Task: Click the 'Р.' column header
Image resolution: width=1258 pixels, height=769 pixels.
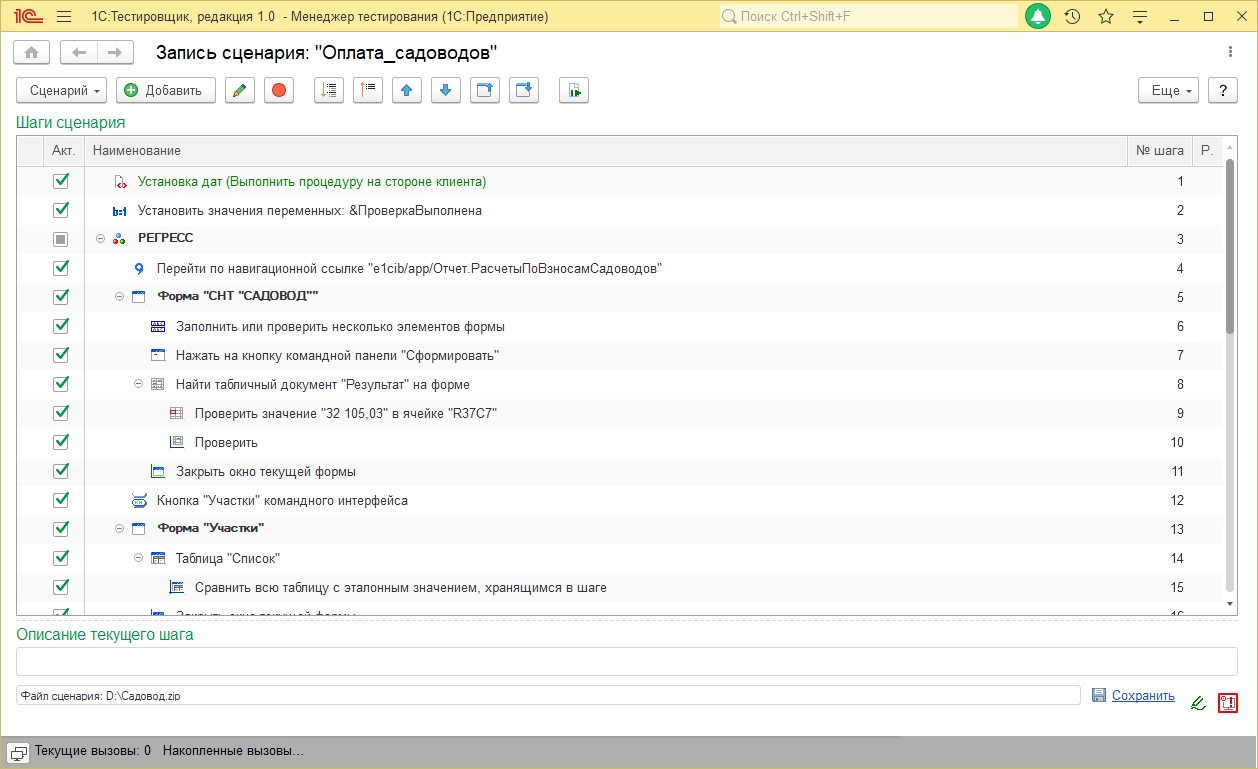Action: tap(1206, 150)
